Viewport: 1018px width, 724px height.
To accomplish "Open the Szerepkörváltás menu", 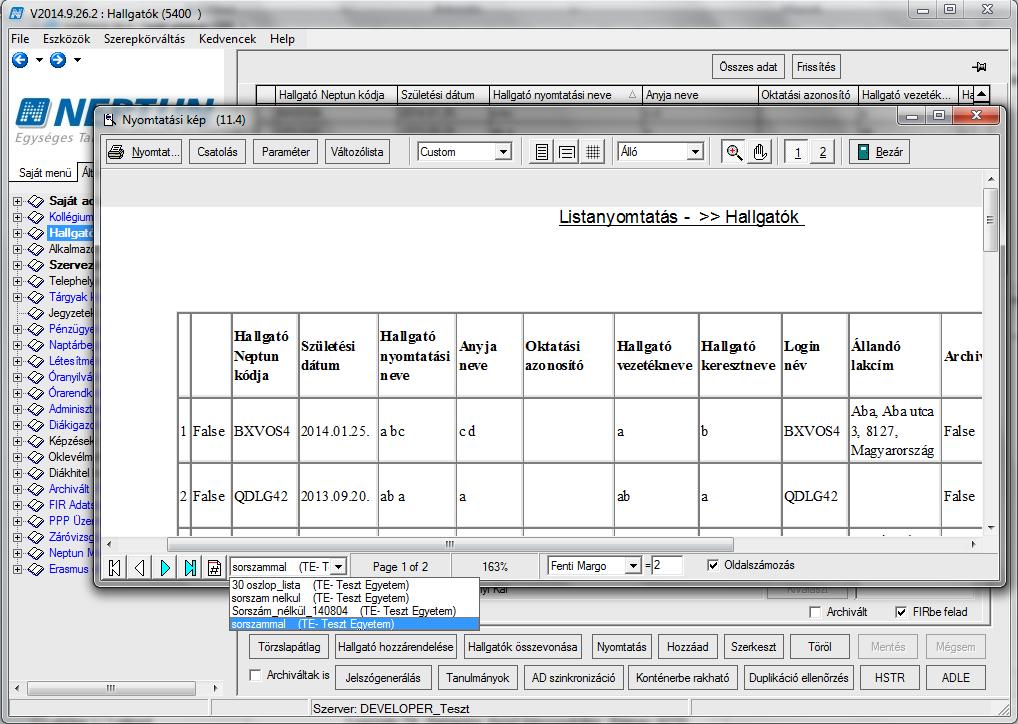I will [x=144, y=39].
